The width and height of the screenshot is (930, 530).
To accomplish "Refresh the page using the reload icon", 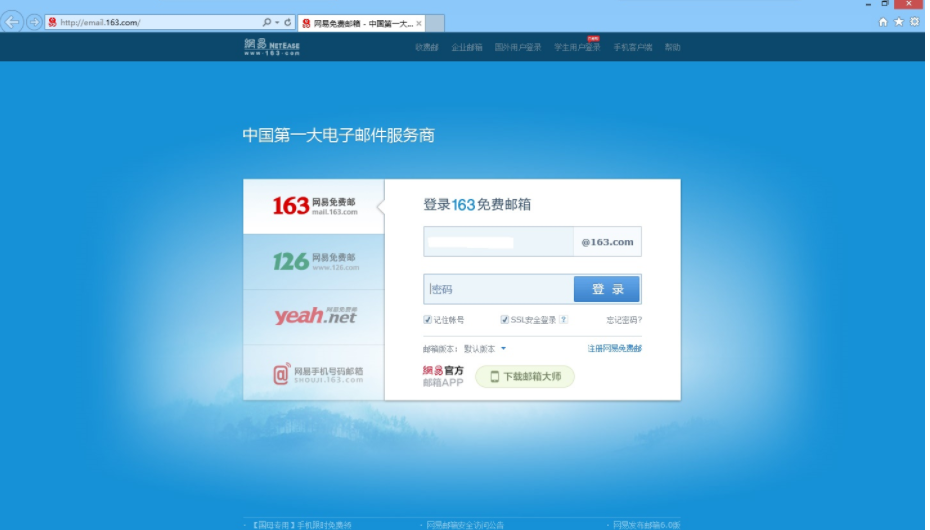I will [288, 22].
